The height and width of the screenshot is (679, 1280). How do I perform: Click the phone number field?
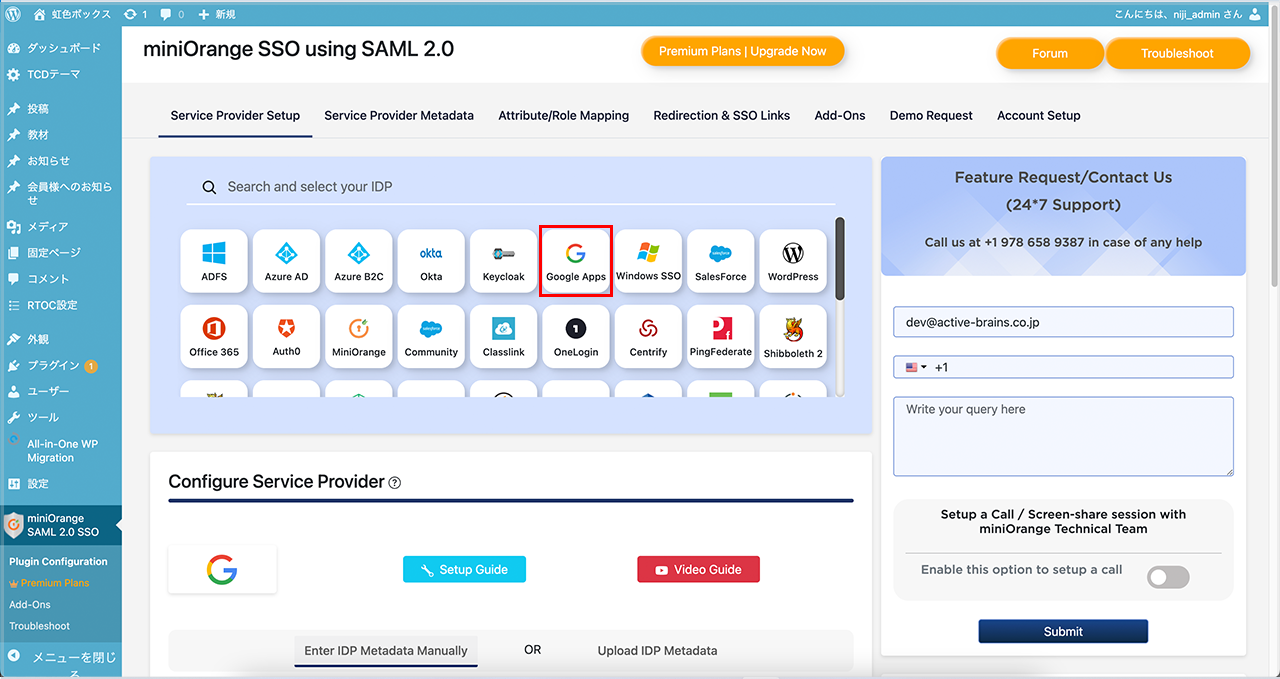pos(1063,367)
